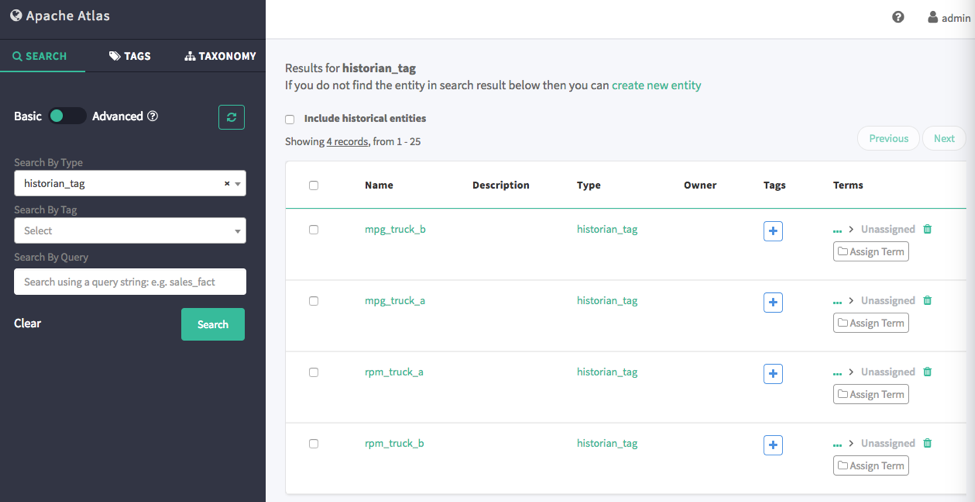Click the Advanced search help icon

[152, 116]
